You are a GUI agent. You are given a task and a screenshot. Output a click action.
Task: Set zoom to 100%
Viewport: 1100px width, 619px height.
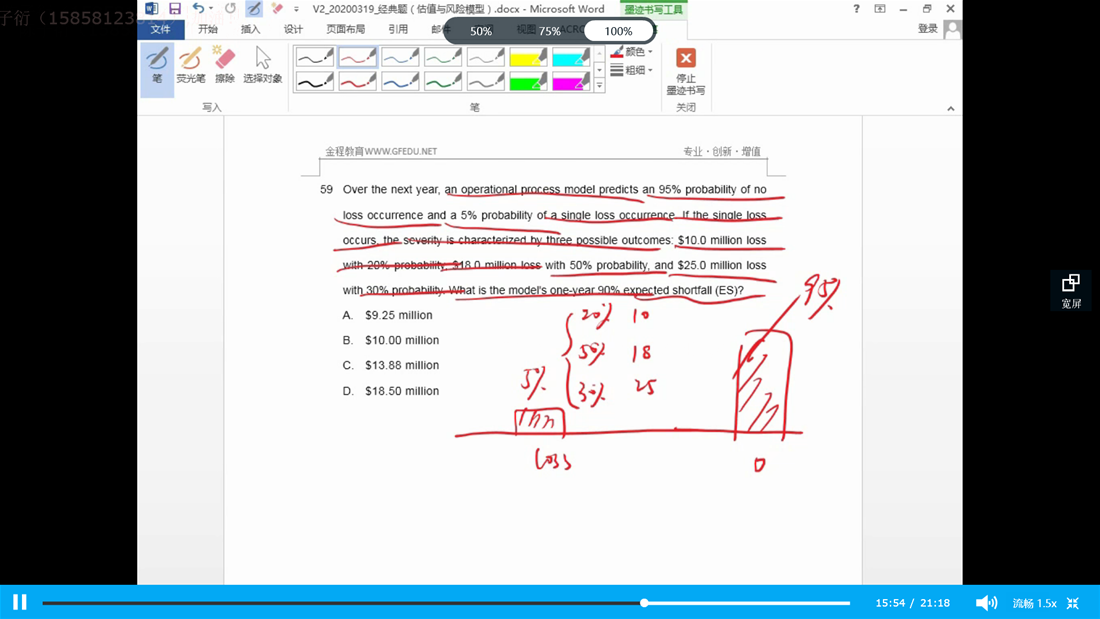click(618, 31)
